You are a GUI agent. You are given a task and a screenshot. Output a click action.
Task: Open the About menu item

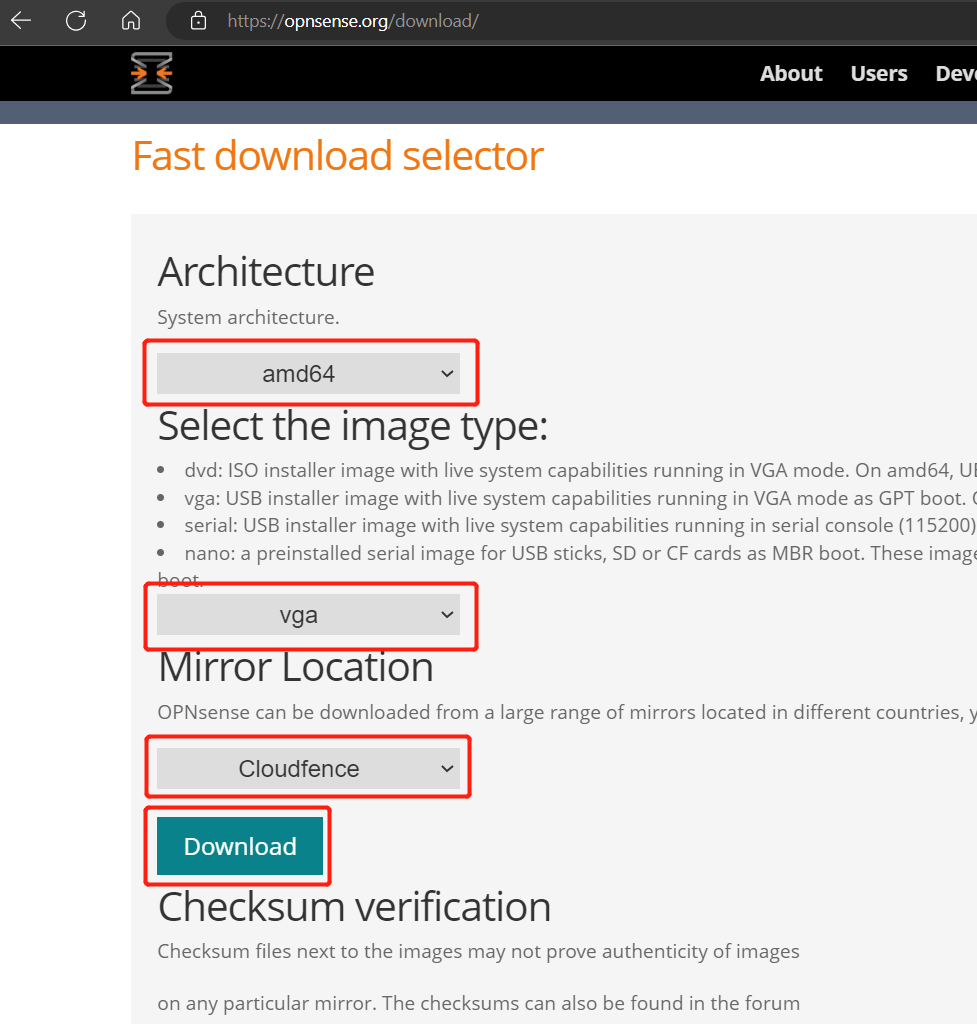790,73
